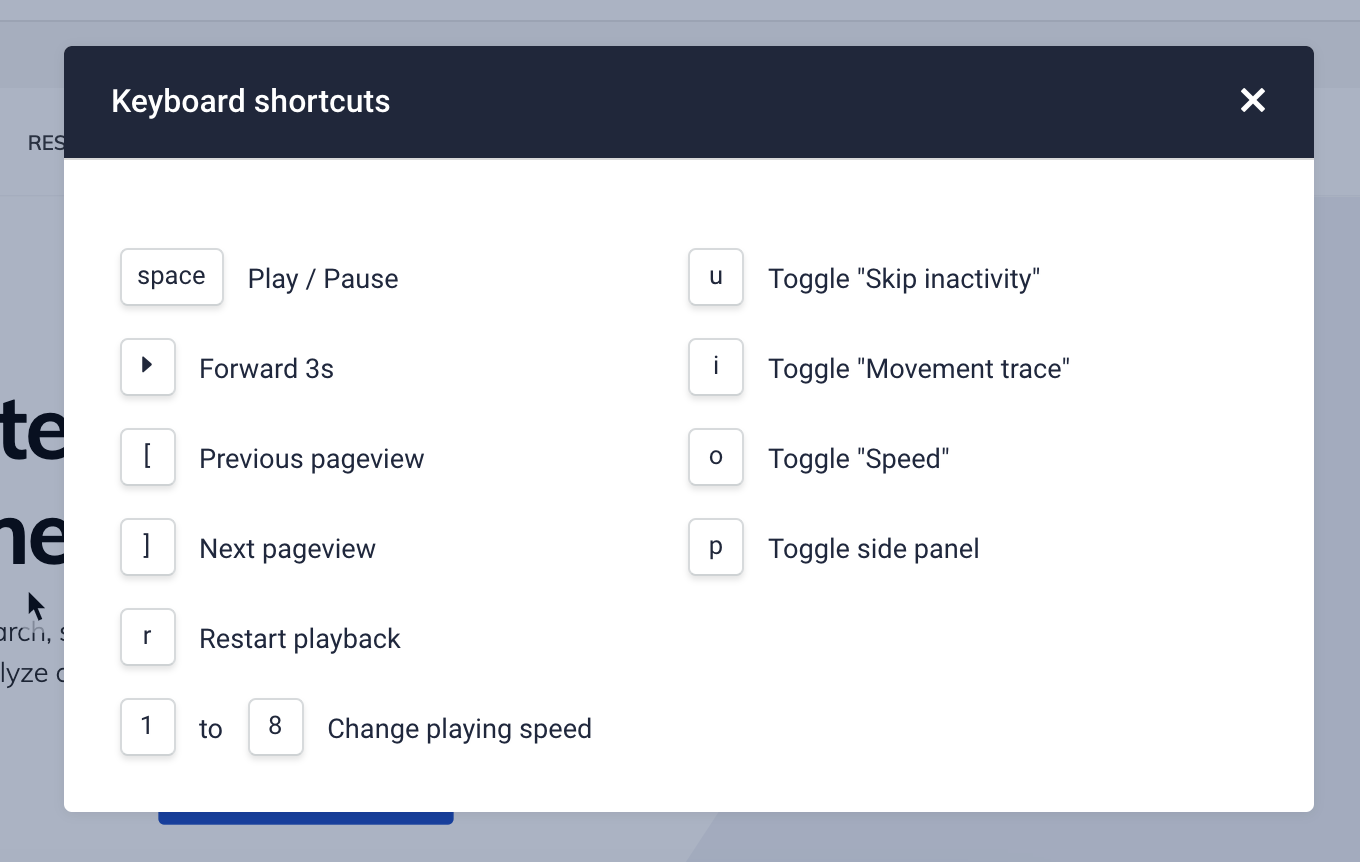Image resolution: width=1360 pixels, height=862 pixels.
Task: Click the "u" key icon
Action: 716,277
